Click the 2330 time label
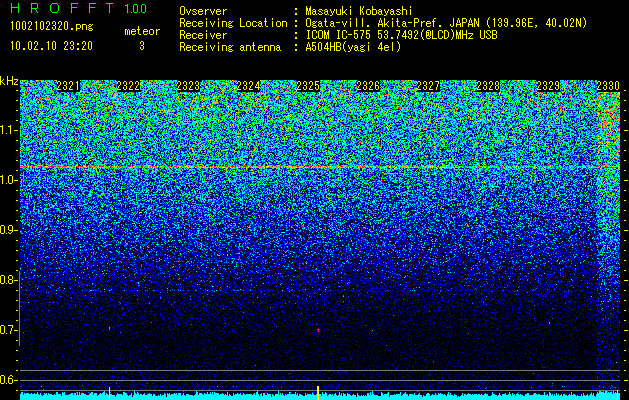Screen dimensions: 629x400 click(608, 86)
